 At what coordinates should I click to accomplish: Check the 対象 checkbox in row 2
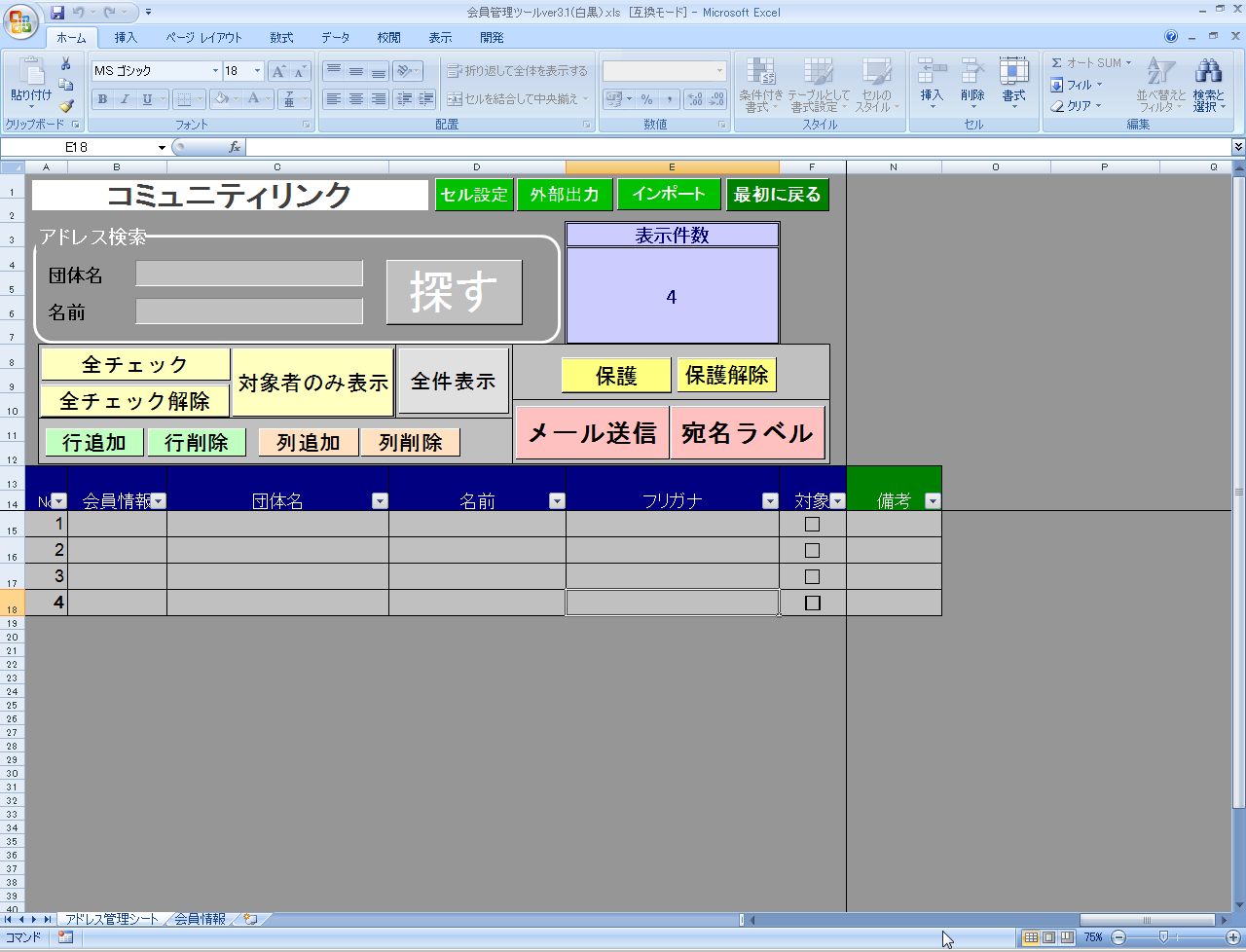coord(812,550)
